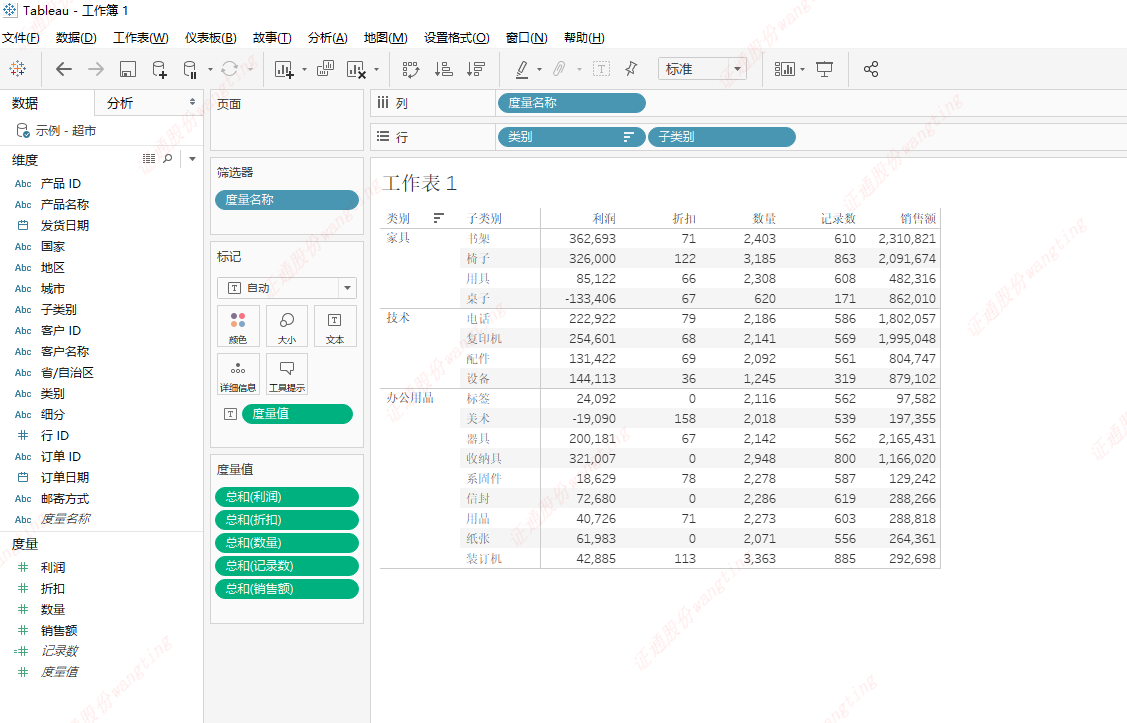The width and height of the screenshot is (1127, 723).
Task: Click the 文本 marks button
Action: (335, 326)
